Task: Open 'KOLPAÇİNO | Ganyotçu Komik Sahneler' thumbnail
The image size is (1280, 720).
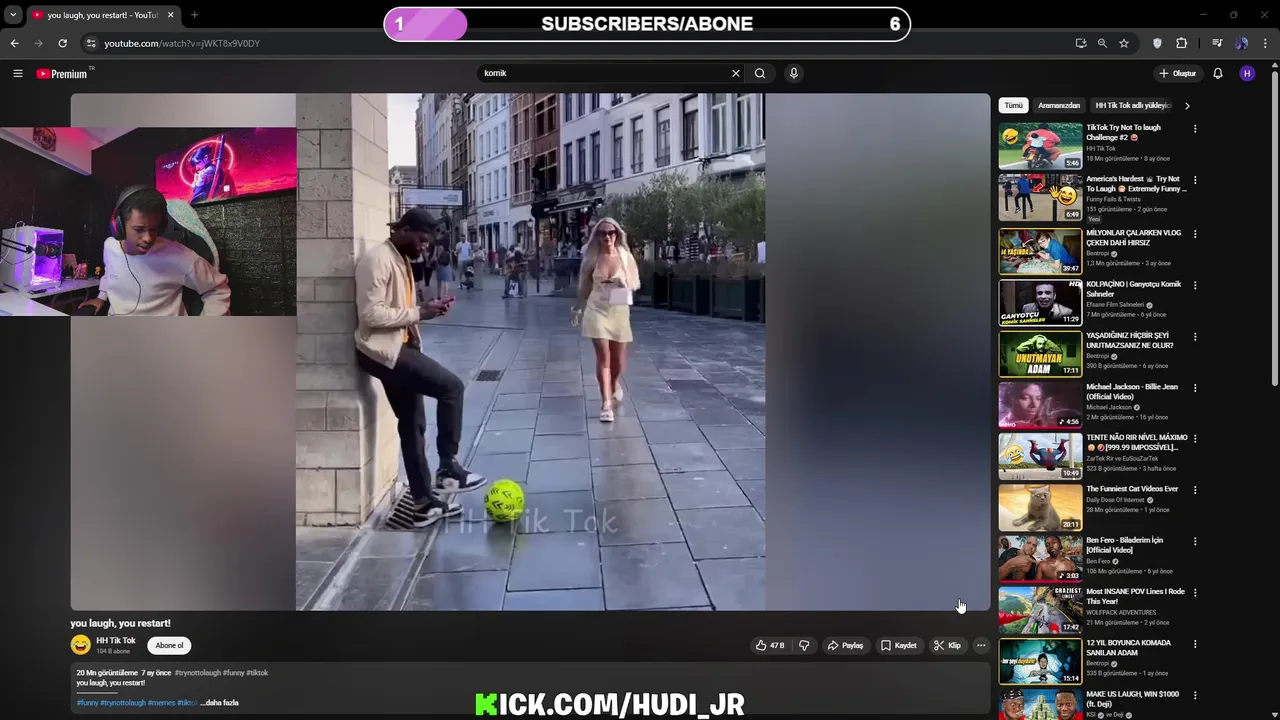Action: pos(1040,302)
